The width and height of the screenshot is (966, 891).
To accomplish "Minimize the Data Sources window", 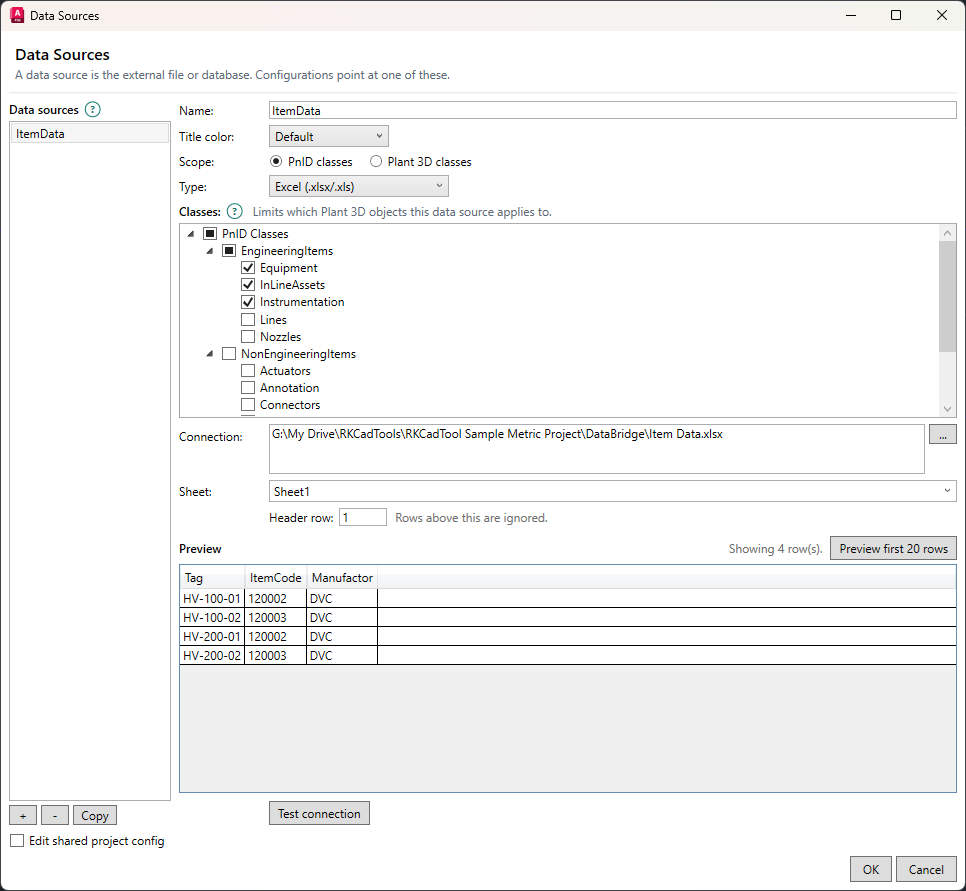I will (851, 15).
